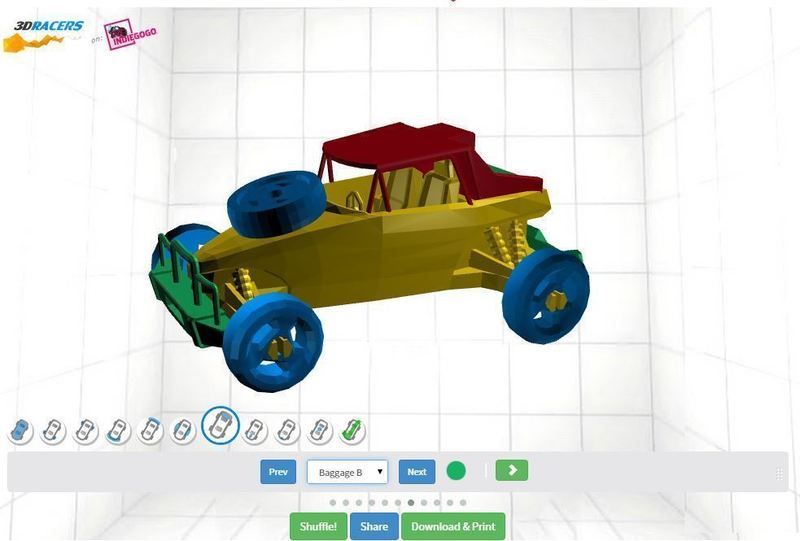
Task: Go to the previous part with Prev
Action: pos(278,472)
